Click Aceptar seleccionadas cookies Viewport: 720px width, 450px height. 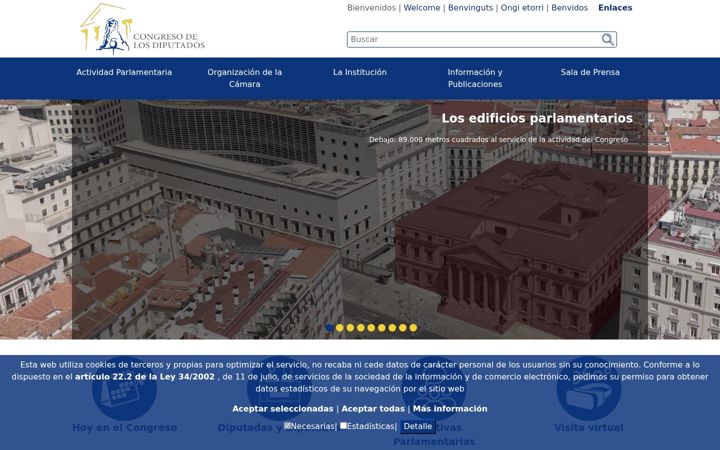coord(283,409)
